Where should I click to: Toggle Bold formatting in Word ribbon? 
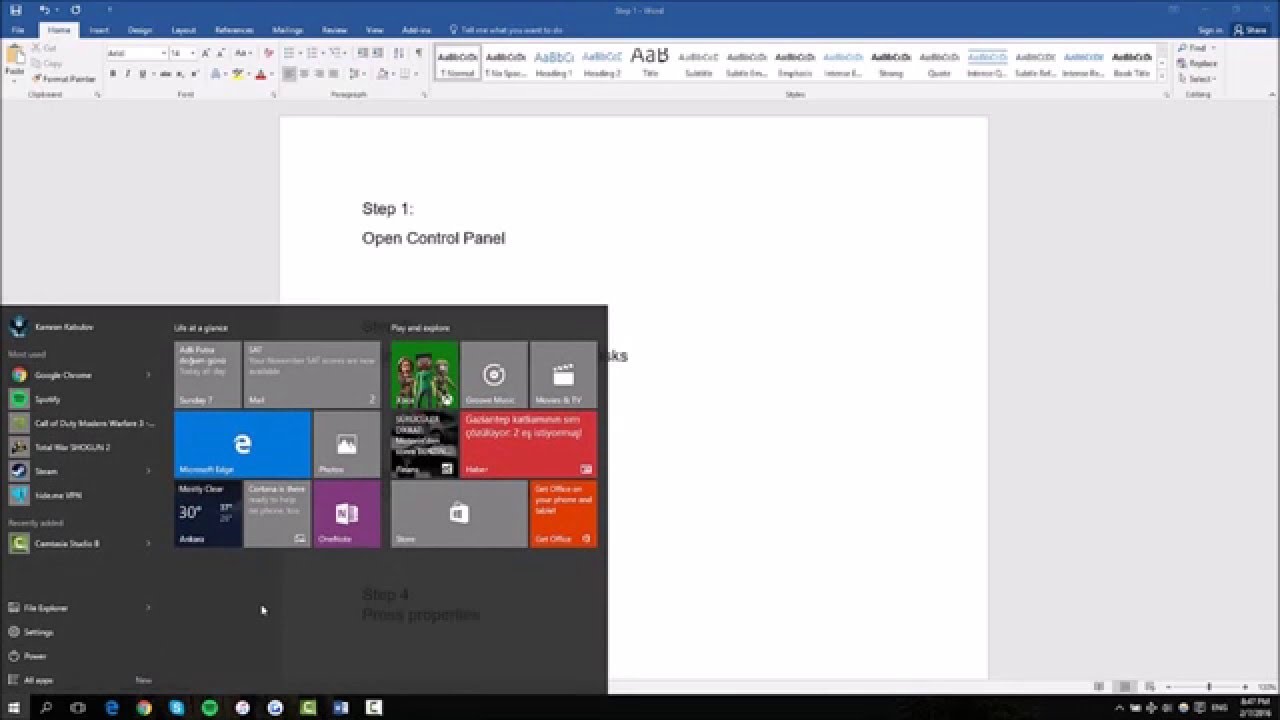point(113,74)
